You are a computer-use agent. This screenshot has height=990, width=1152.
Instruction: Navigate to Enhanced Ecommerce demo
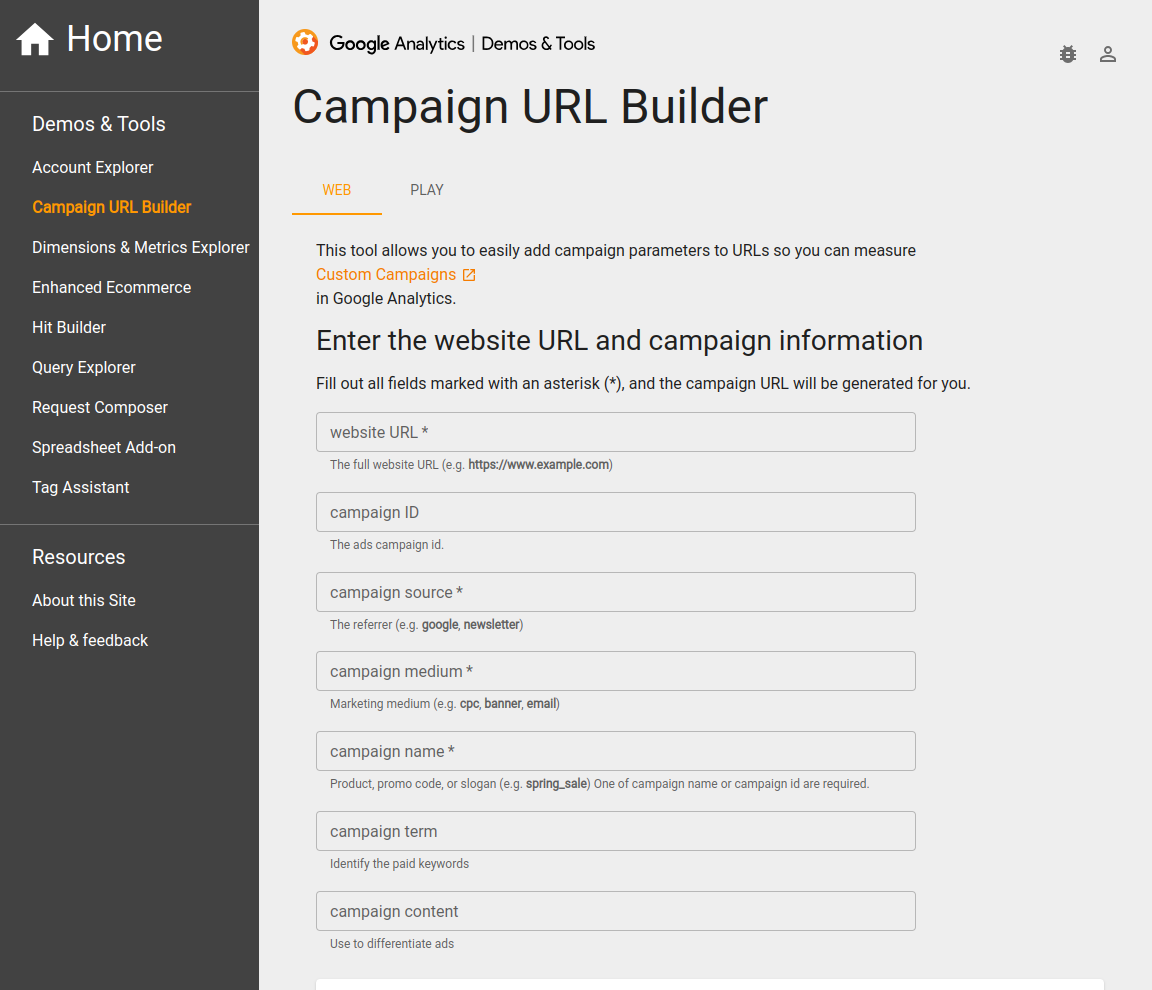[x=112, y=288]
